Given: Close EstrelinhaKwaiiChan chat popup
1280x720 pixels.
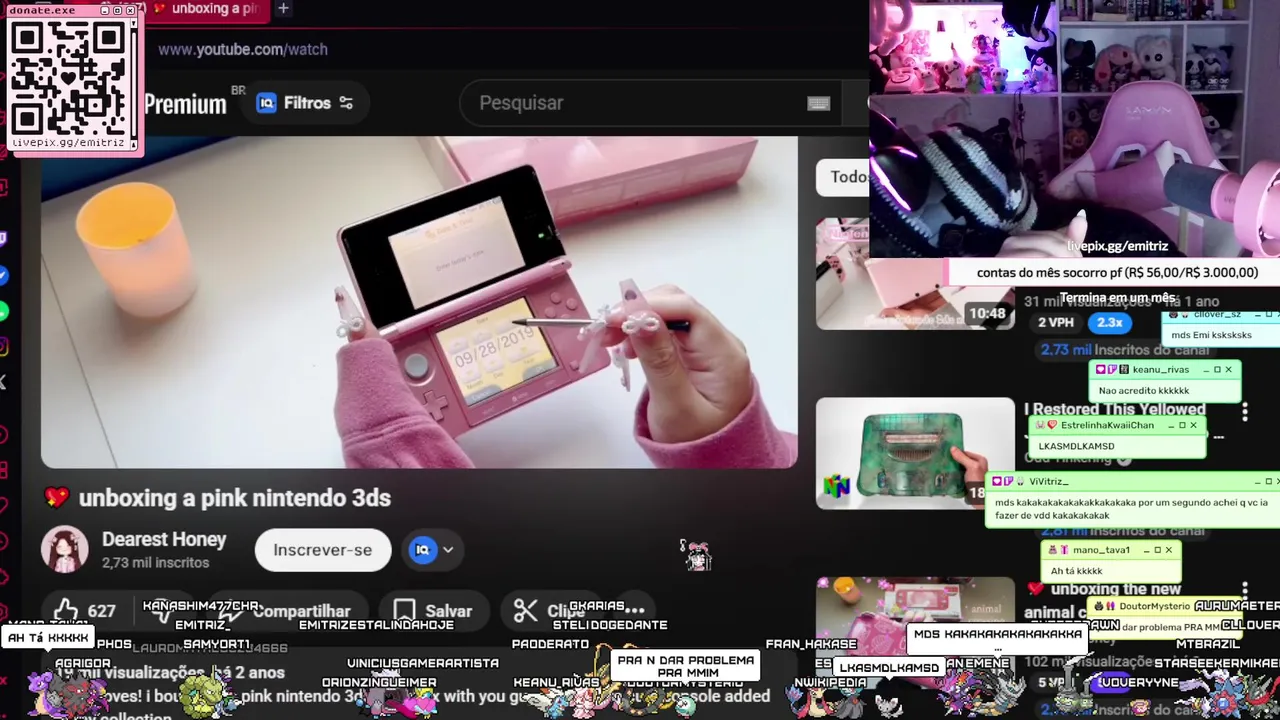Looking at the screenshot, I should coord(1193,425).
